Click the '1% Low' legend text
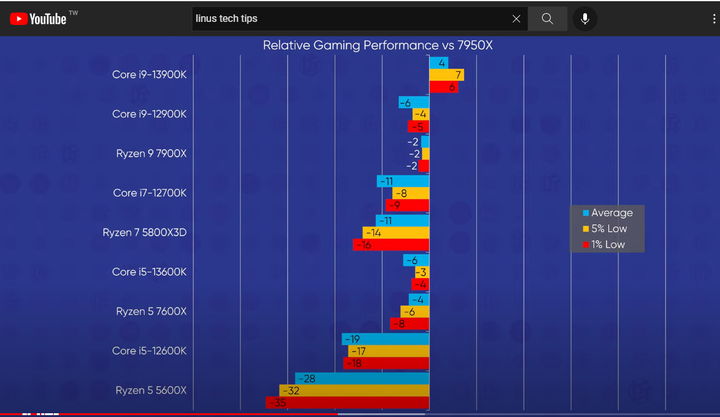 [x=608, y=245]
